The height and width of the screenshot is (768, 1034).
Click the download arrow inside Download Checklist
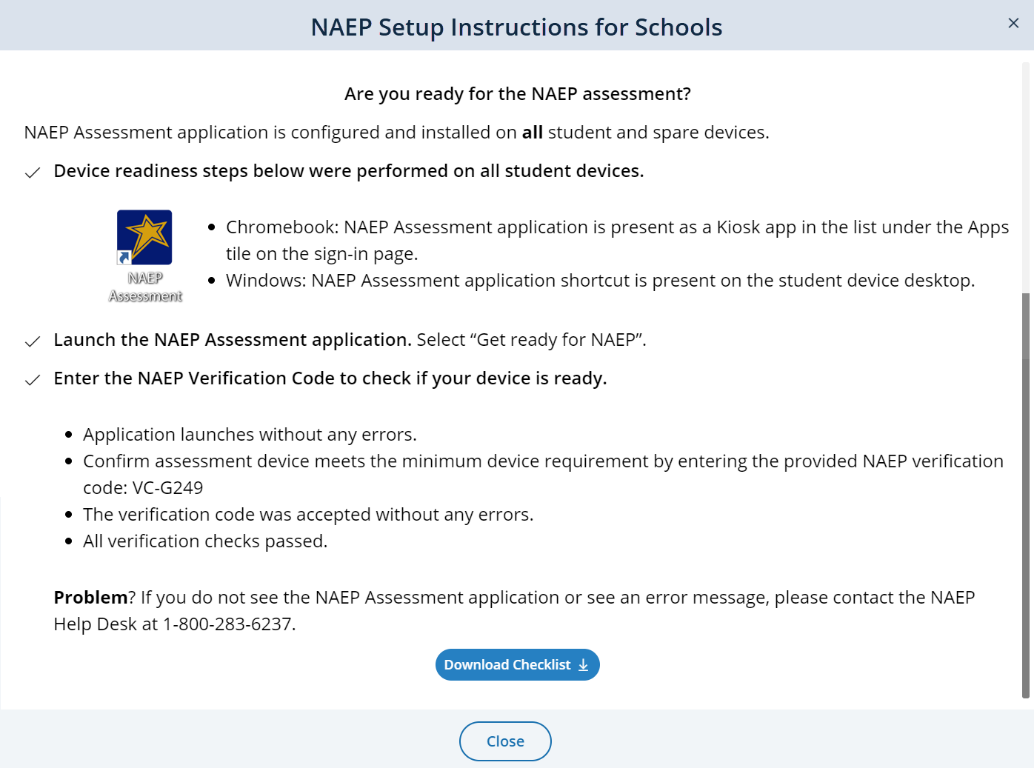(x=583, y=665)
